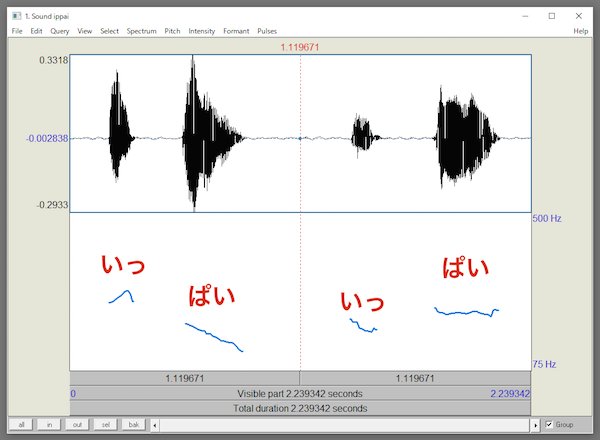Open the File menu
600x440 pixels.
[x=17, y=31]
